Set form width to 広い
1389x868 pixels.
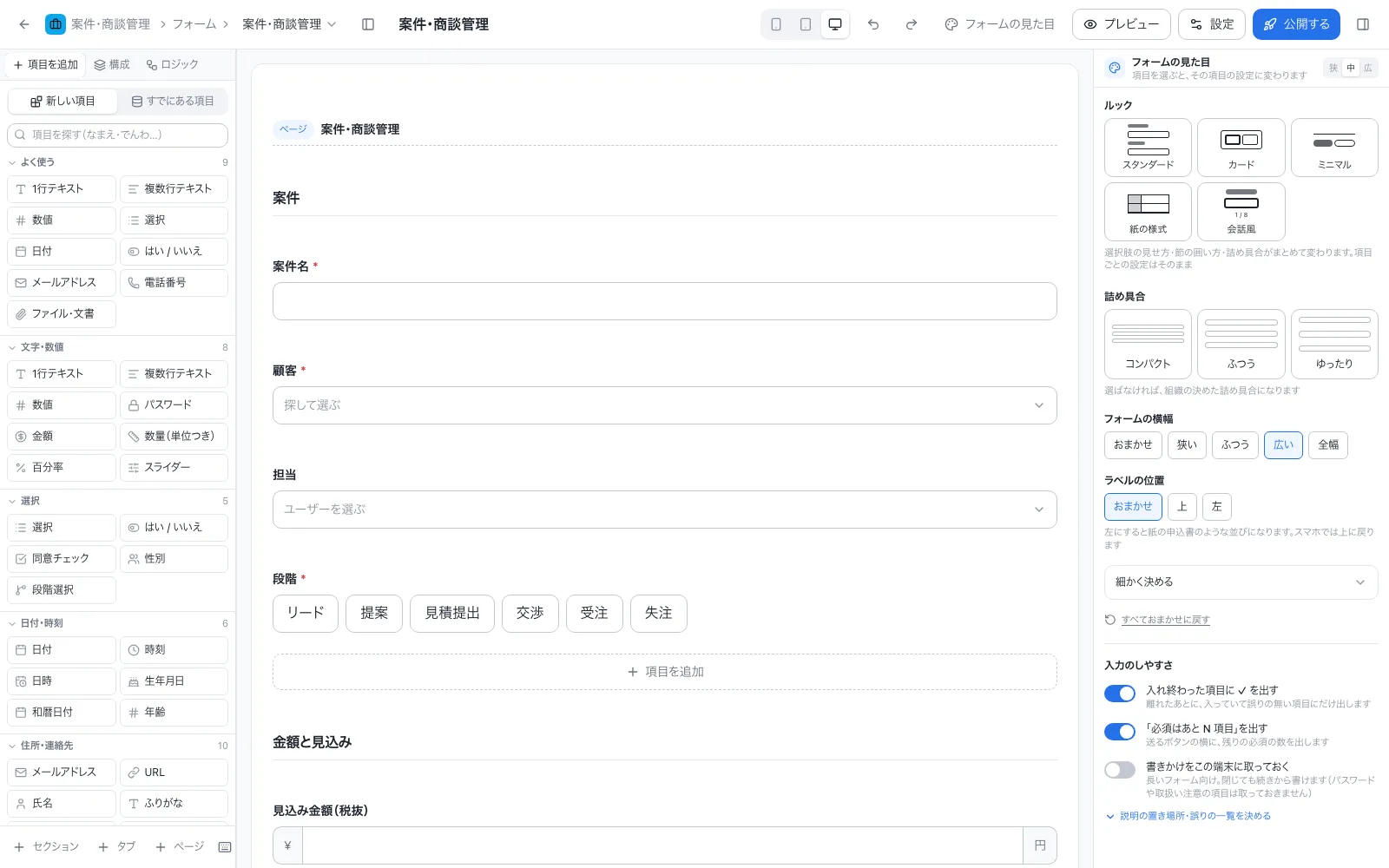click(x=1283, y=445)
